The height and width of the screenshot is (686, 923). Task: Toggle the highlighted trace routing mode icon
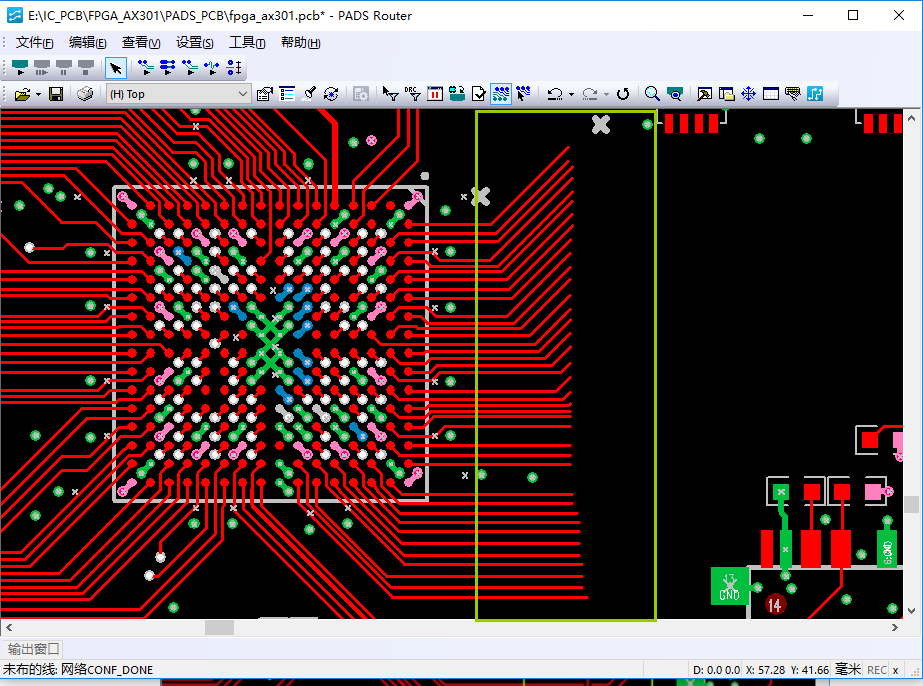[501, 94]
